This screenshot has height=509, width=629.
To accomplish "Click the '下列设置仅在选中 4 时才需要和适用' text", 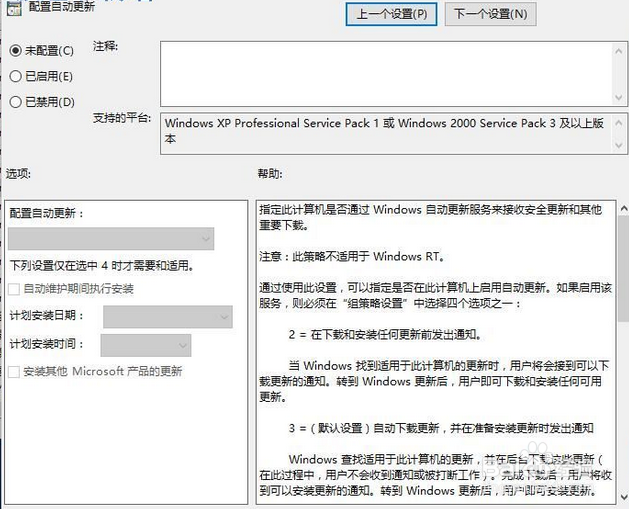I will 101,265.
